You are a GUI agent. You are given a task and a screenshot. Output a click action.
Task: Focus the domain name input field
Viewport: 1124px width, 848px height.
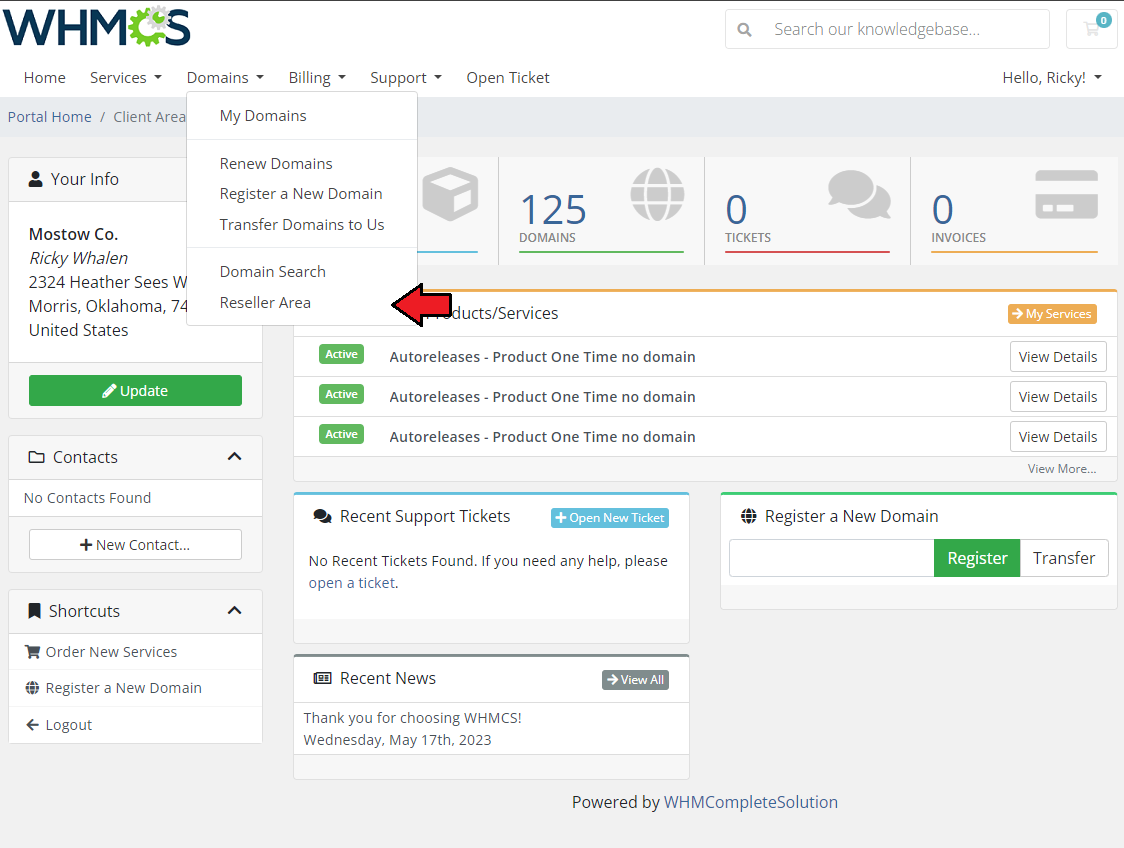point(832,558)
